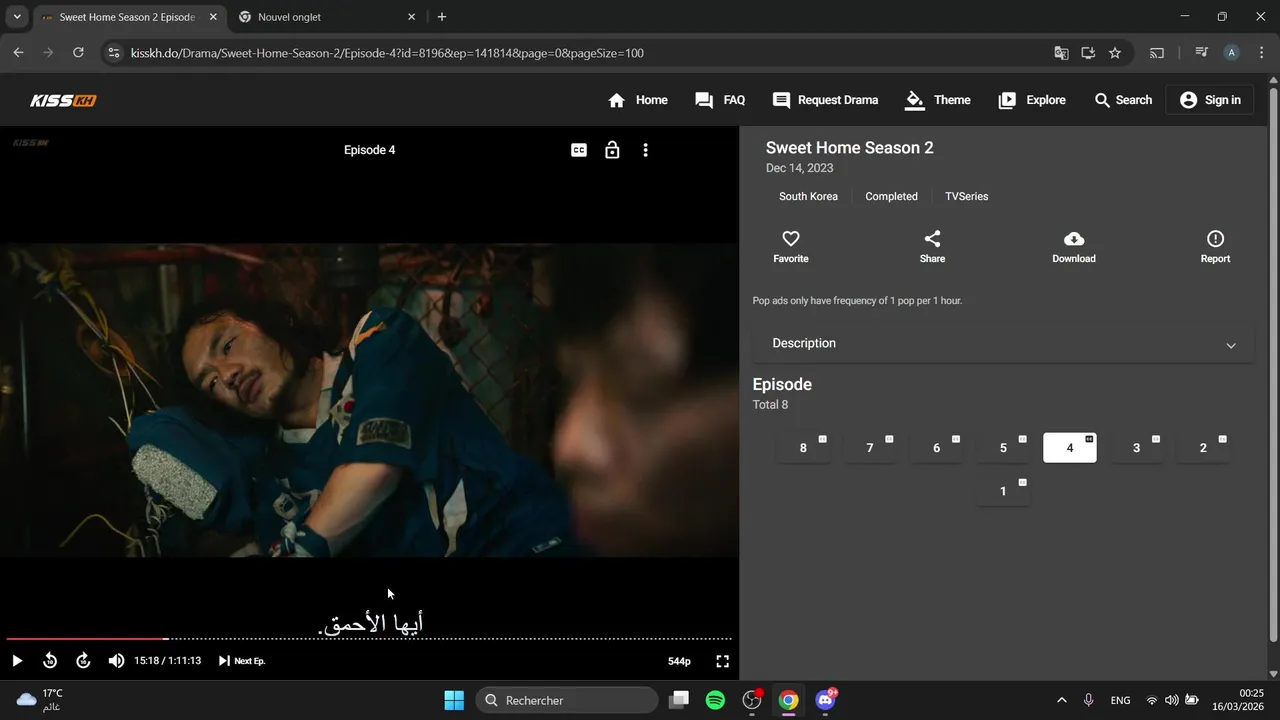The width and height of the screenshot is (1280, 720).
Task: Select episode 1
Action: click(1003, 491)
